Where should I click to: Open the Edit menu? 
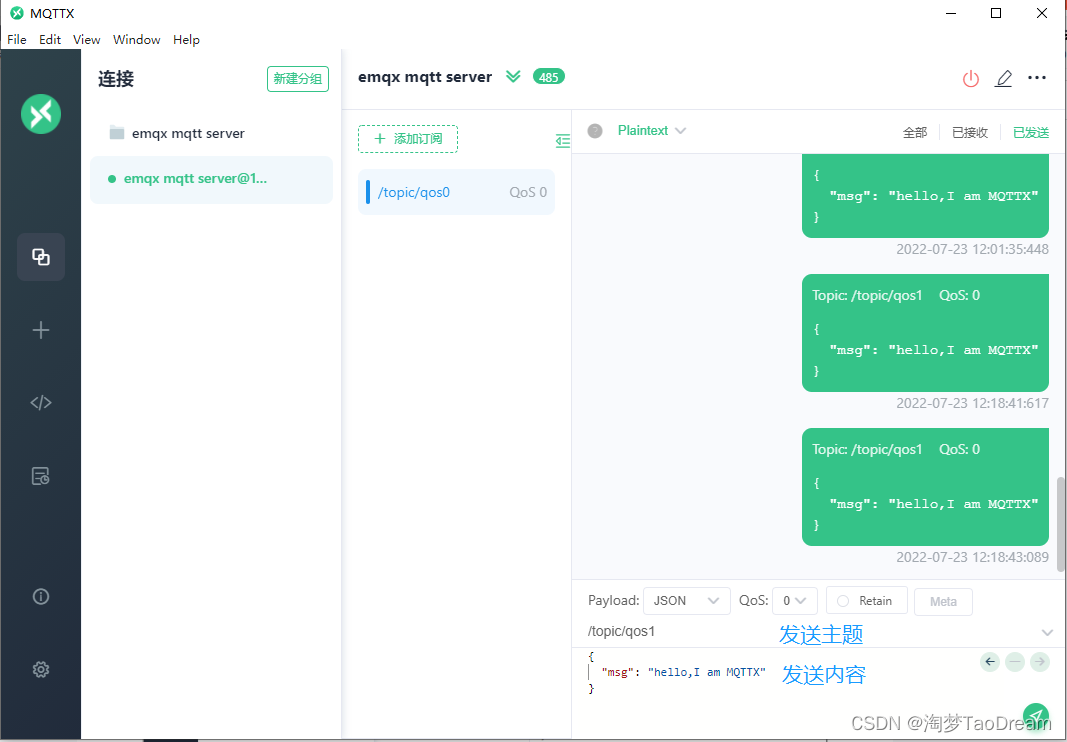click(x=50, y=39)
